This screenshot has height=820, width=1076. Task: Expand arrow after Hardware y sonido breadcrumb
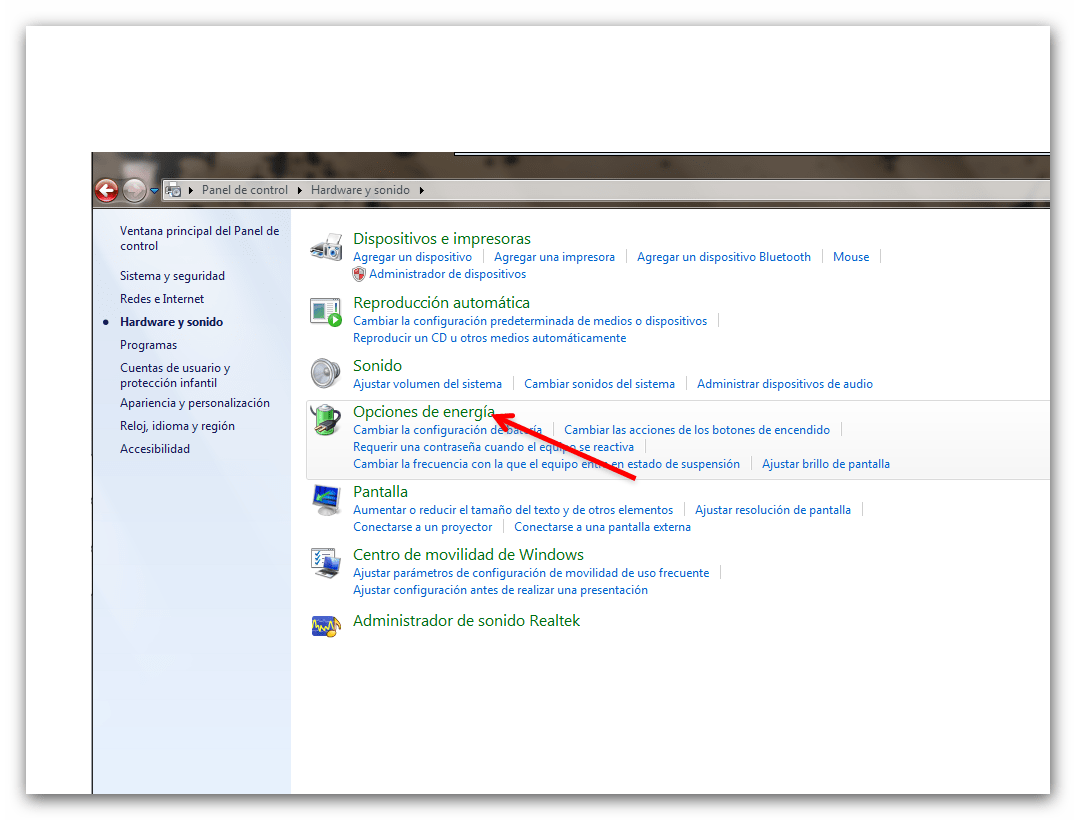(421, 190)
